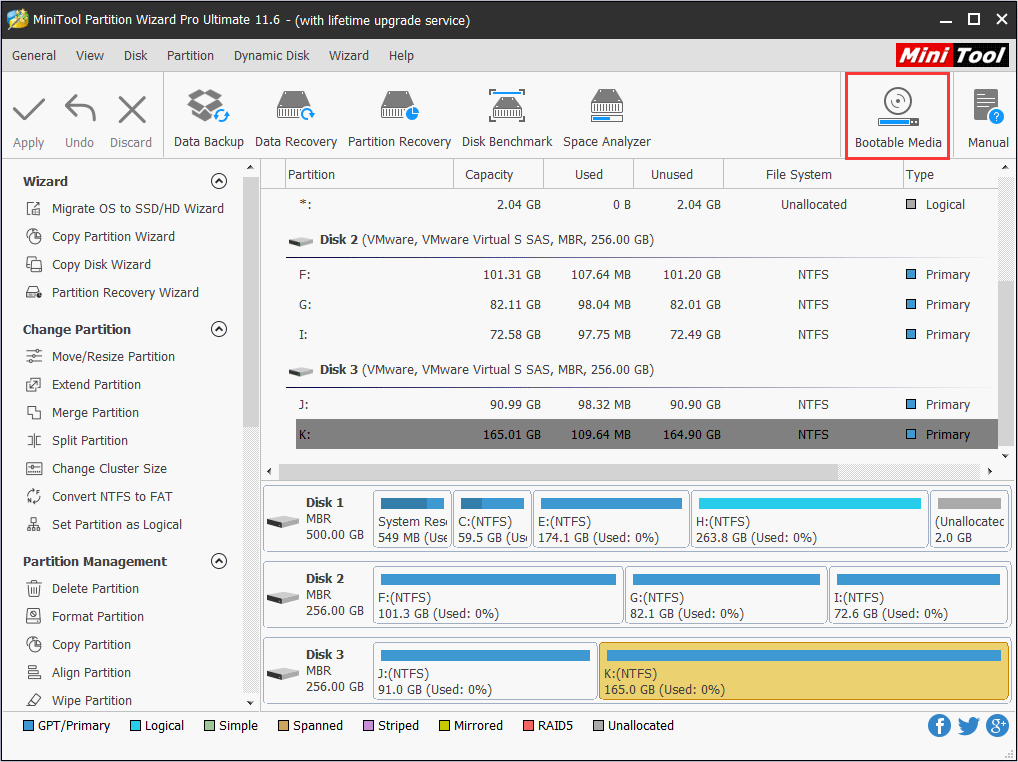Open the Google Plus share icon
This screenshot has height=762, width=1018.
(x=997, y=725)
